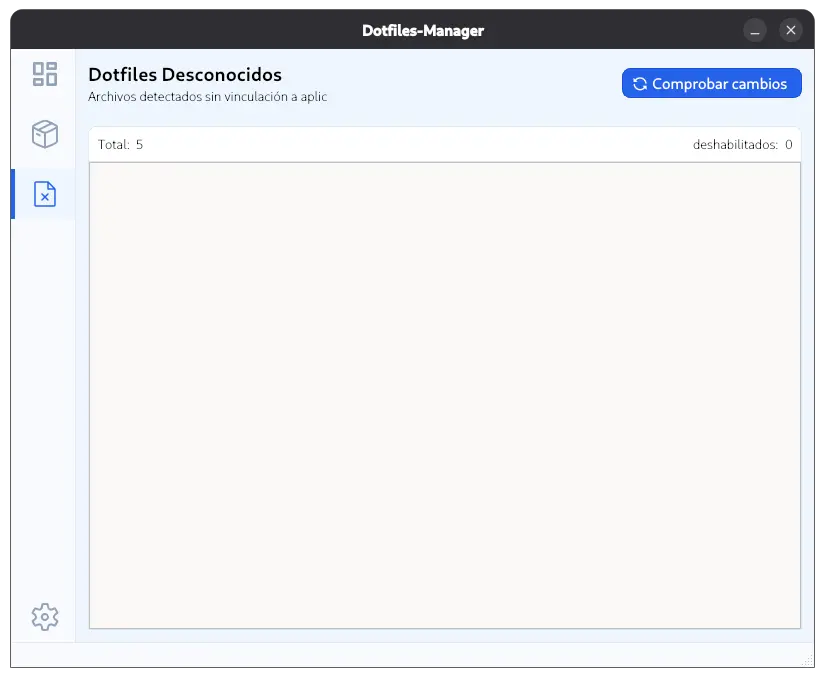Click inside the empty dotfiles list area
This screenshot has height=678, width=825.
445,395
